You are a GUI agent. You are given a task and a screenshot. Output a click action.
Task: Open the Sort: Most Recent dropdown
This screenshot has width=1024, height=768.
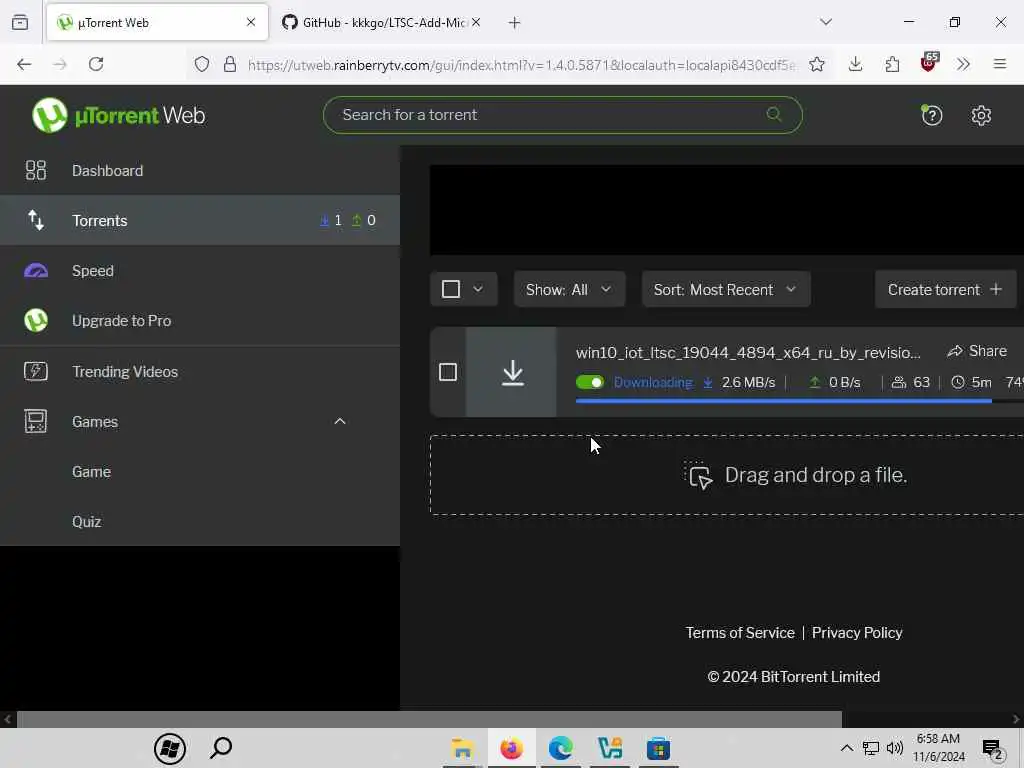click(726, 289)
